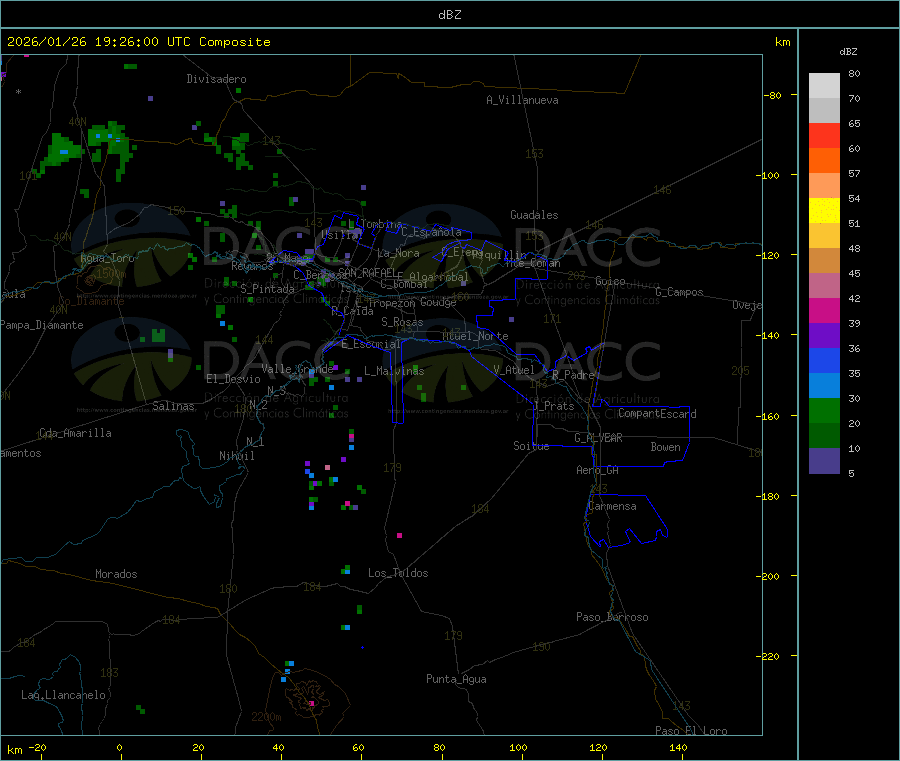Click the -200 km vertical axis tick
Screen dimensions: 900x761
[770, 576]
